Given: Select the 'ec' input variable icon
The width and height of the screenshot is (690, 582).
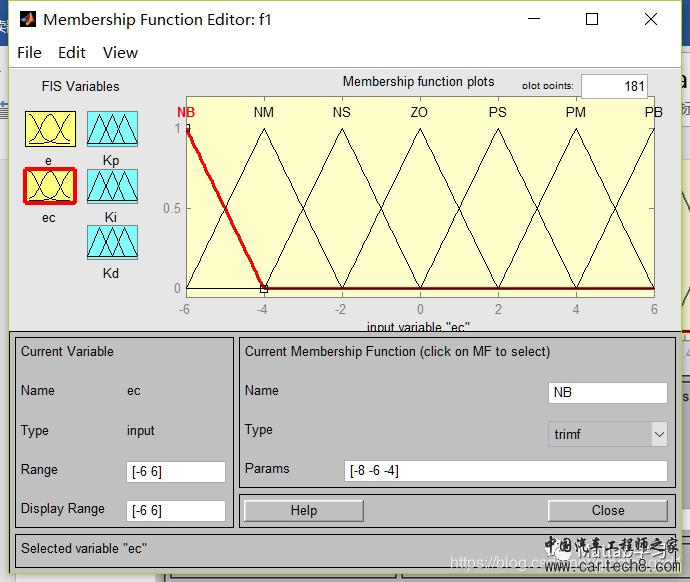Looking at the screenshot, I should pos(50,186).
